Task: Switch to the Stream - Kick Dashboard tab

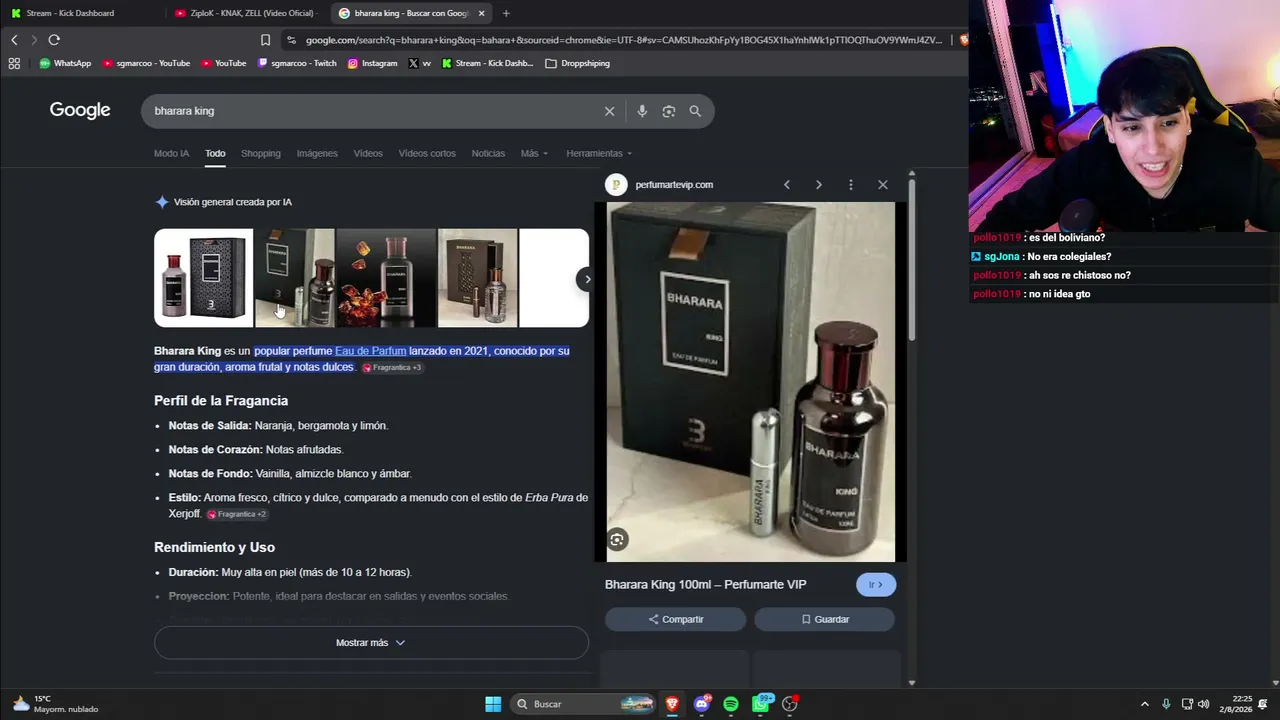Action: click(x=70, y=13)
